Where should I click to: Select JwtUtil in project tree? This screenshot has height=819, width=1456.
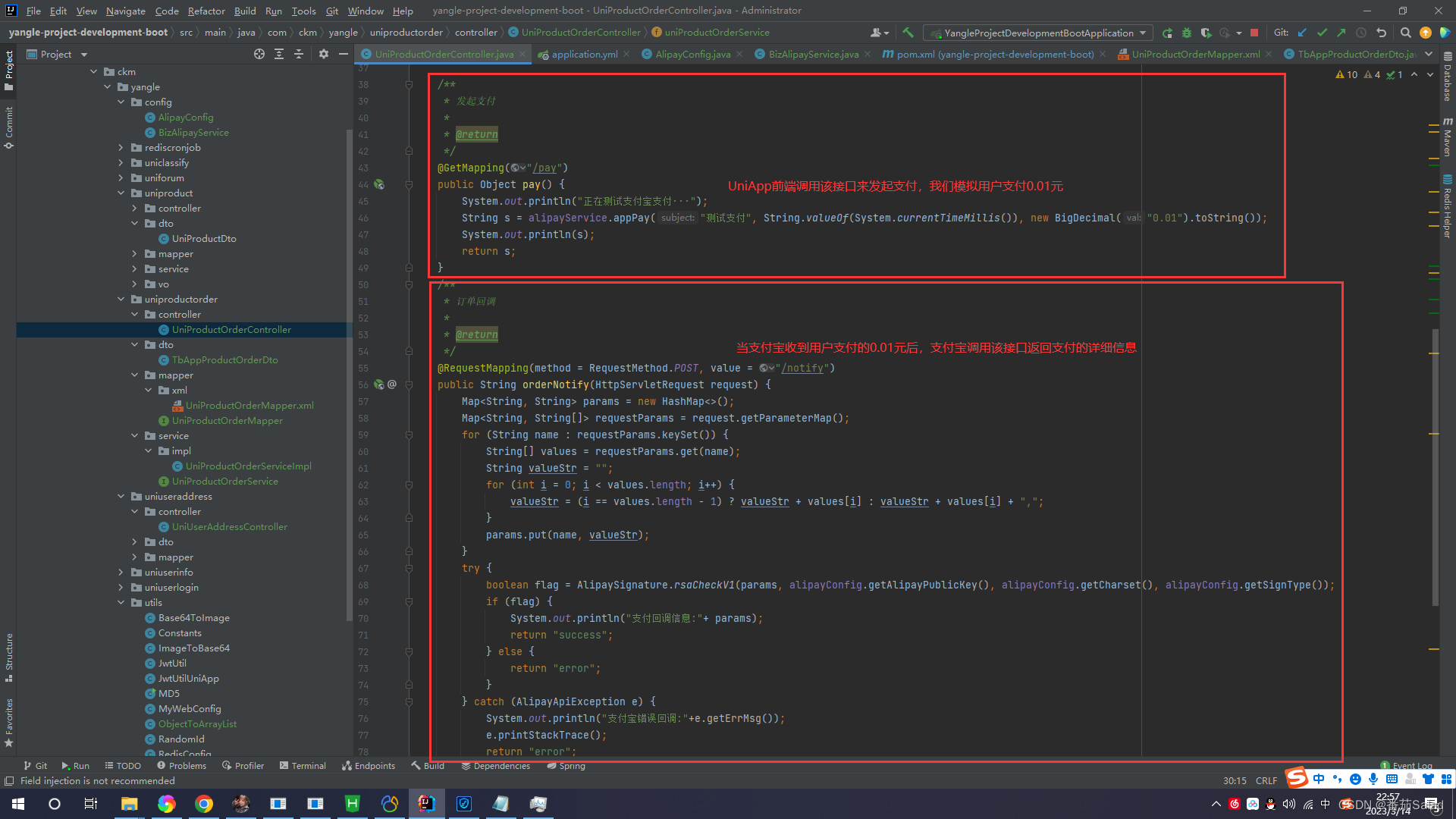(171, 664)
